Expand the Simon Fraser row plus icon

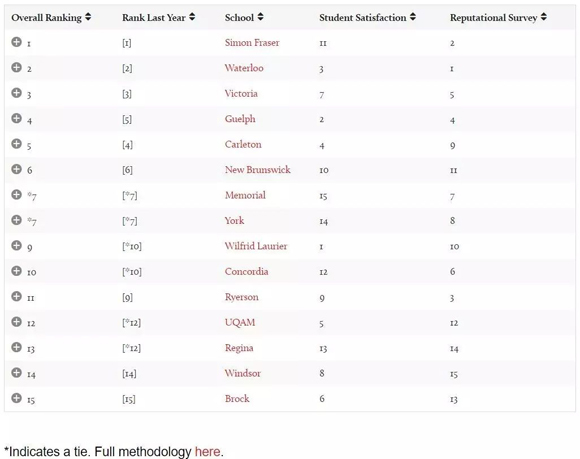click(x=16, y=42)
